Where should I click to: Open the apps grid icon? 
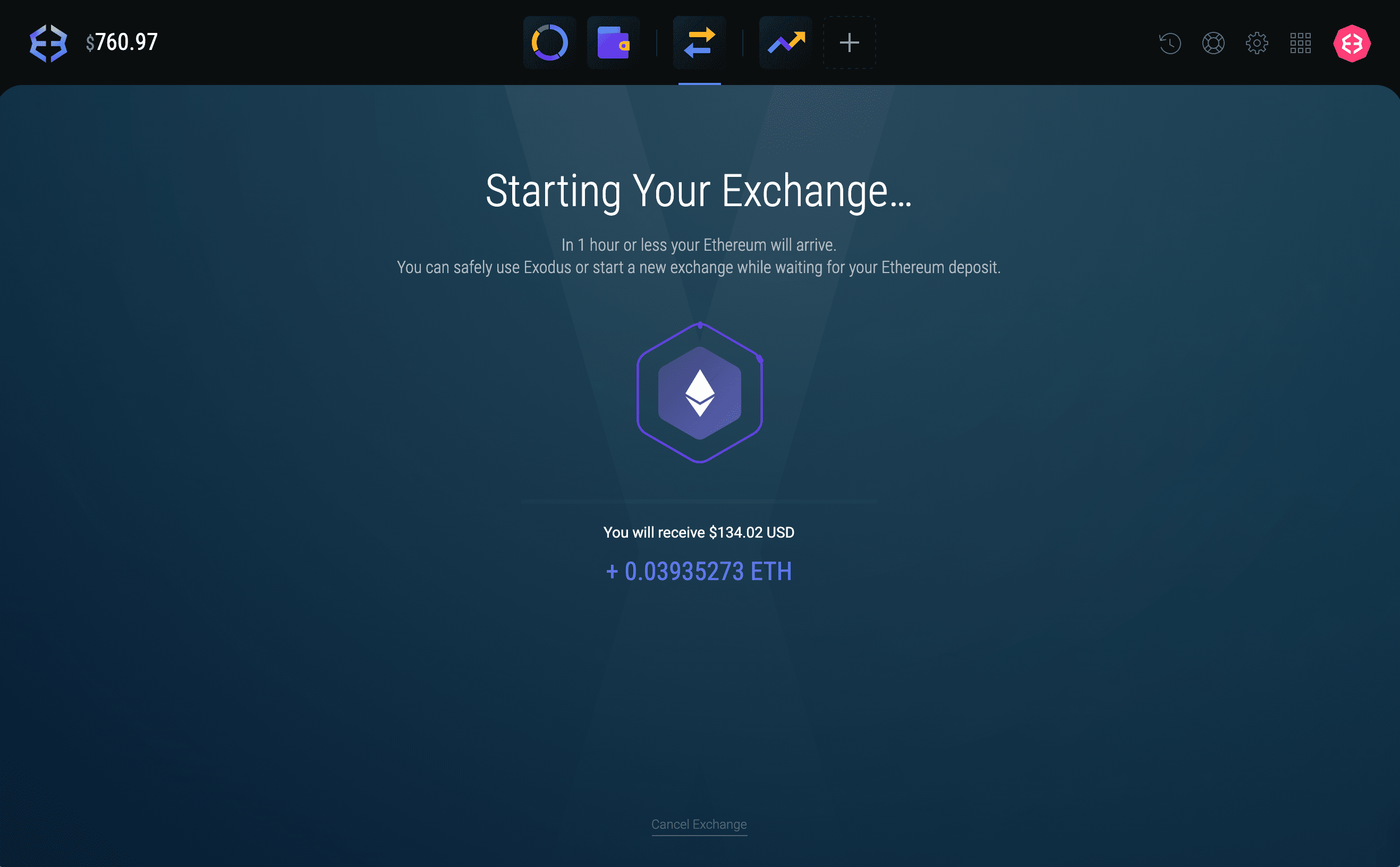pos(1300,43)
